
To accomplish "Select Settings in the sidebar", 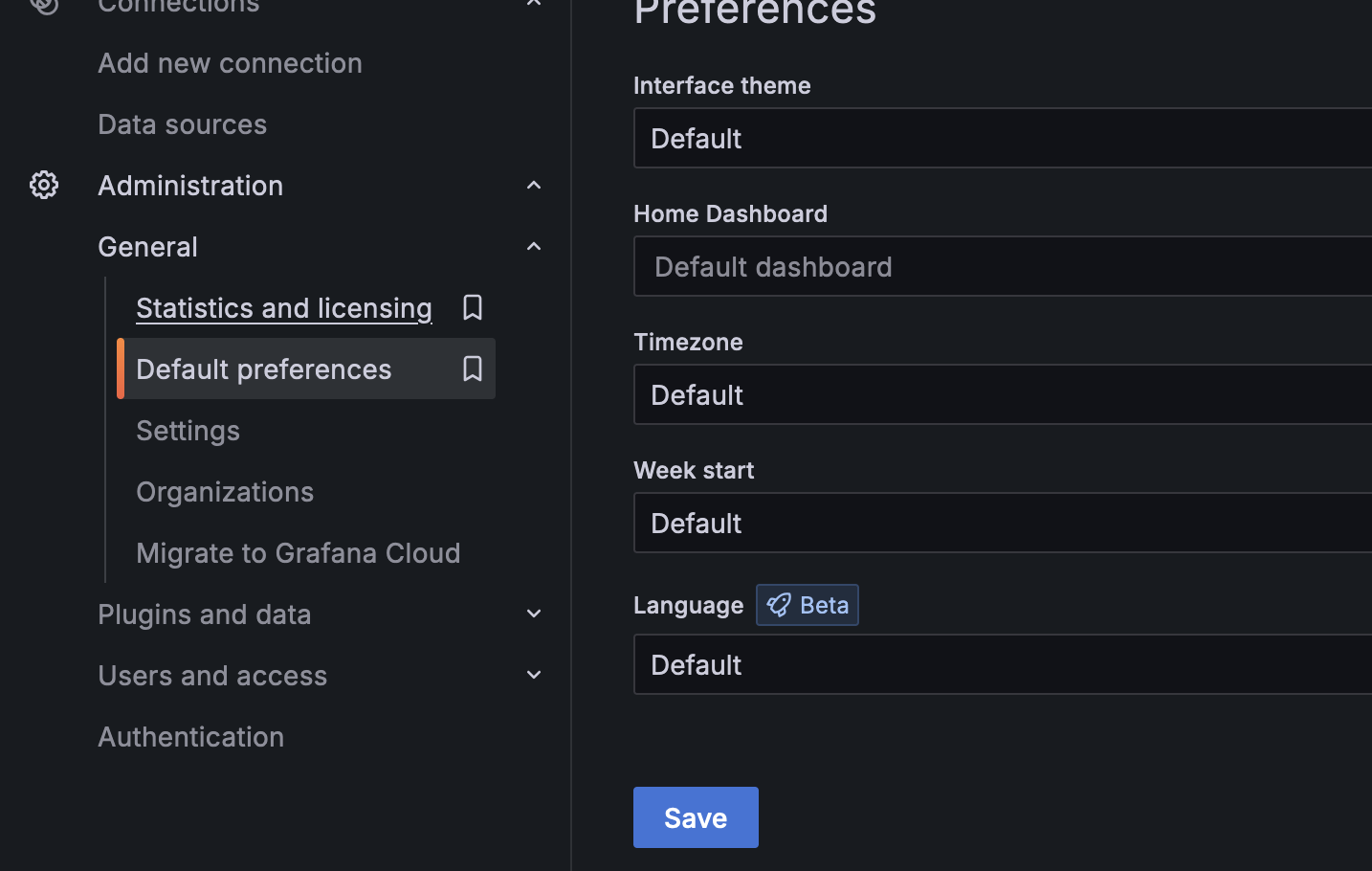I will click(188, 430).
